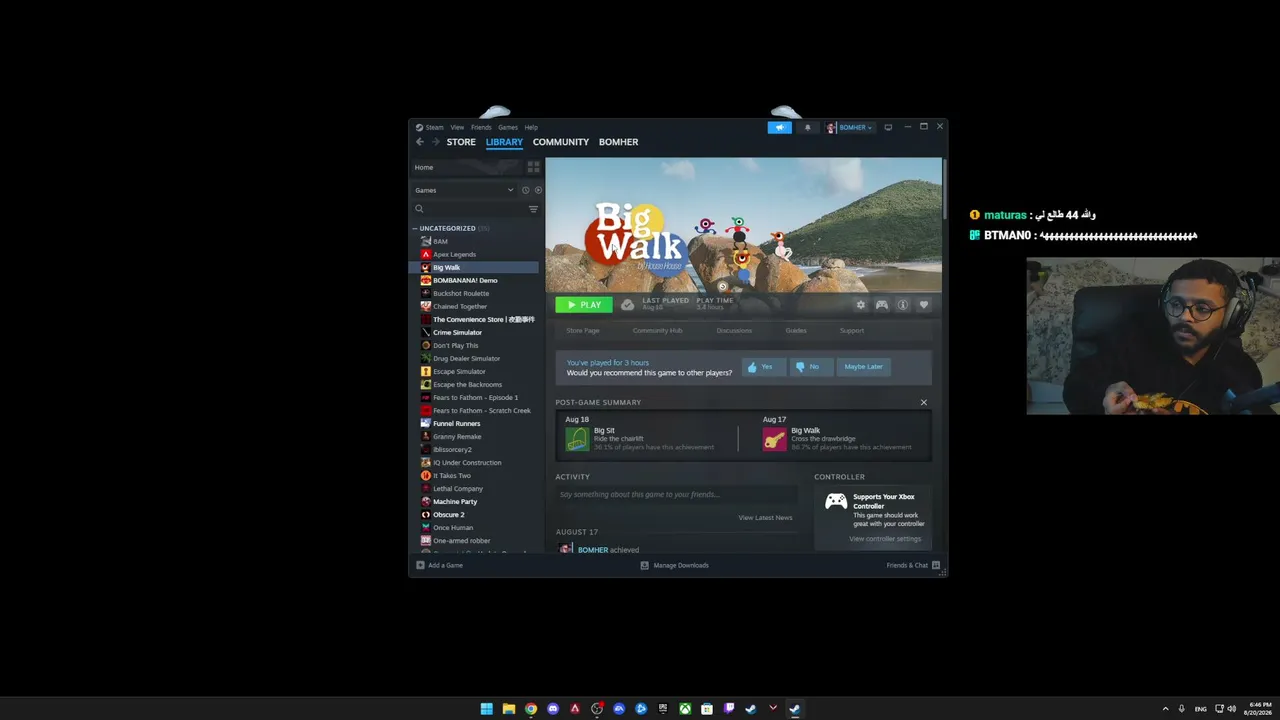This screenshot has height=720, width=1280.
Task: Open Discord from the taskbar
Action: 553,709
